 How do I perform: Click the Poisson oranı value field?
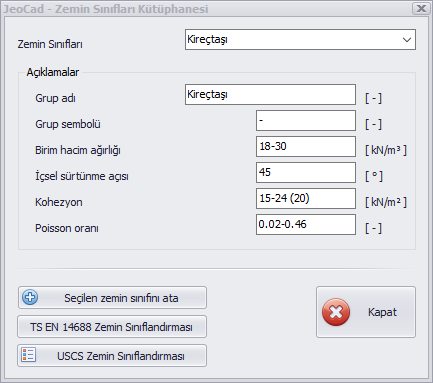306,225
